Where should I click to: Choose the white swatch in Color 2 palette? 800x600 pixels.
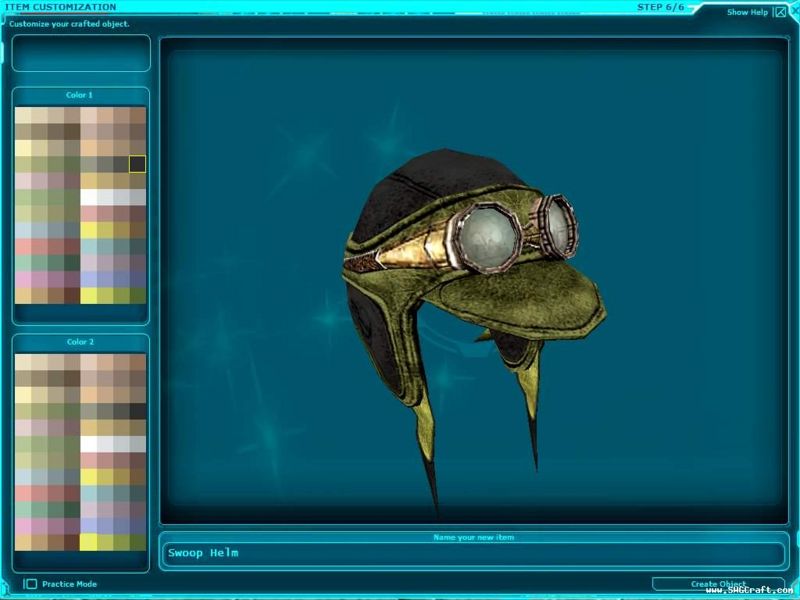point(88,443)
